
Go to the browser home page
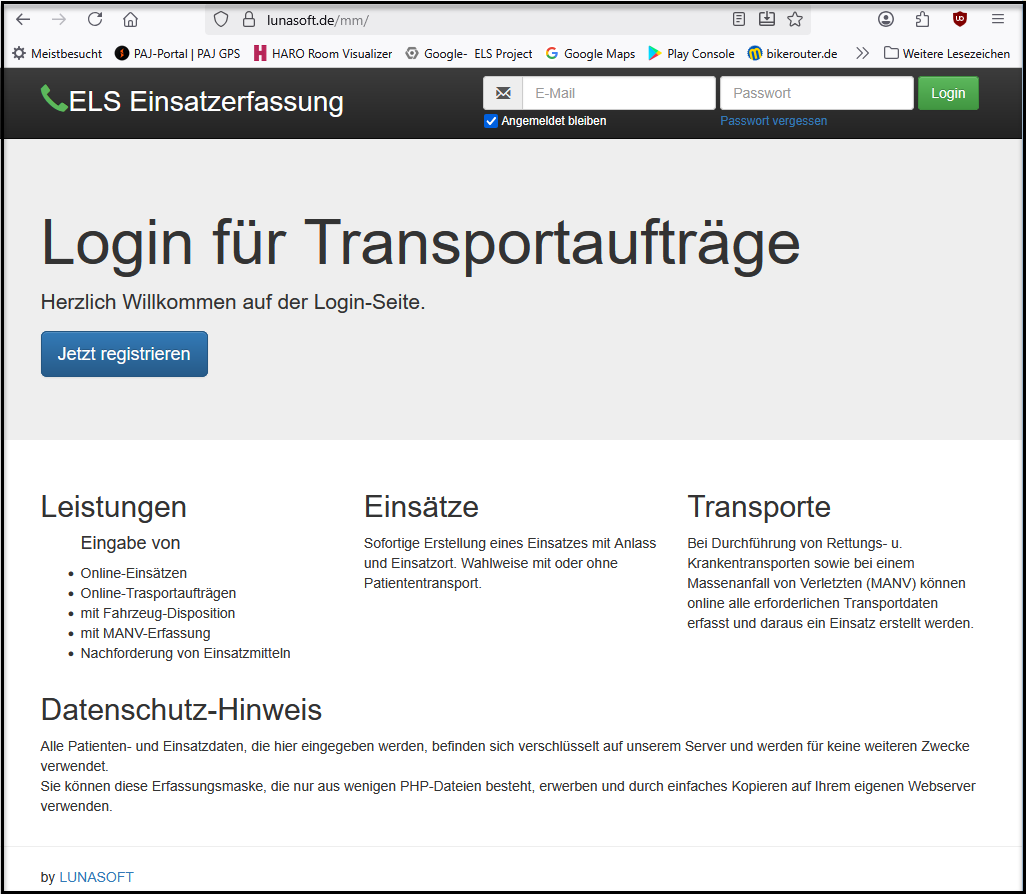pos(130,19)
